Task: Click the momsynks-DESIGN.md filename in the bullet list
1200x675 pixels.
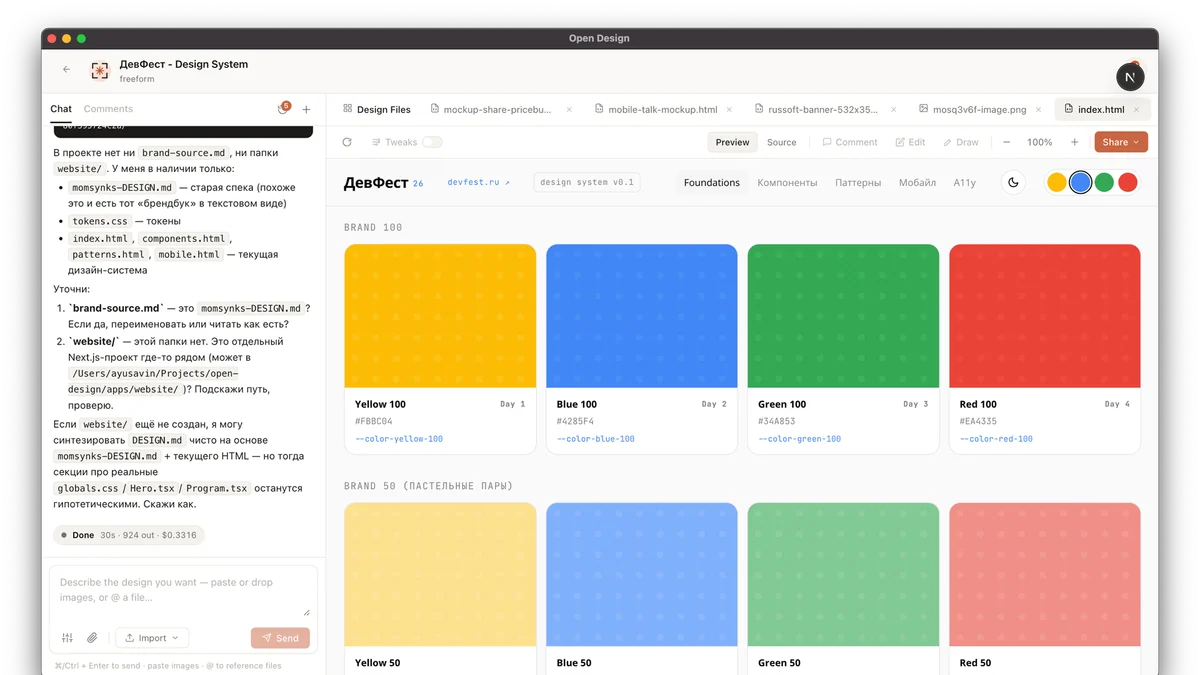Action: [122, 187]
